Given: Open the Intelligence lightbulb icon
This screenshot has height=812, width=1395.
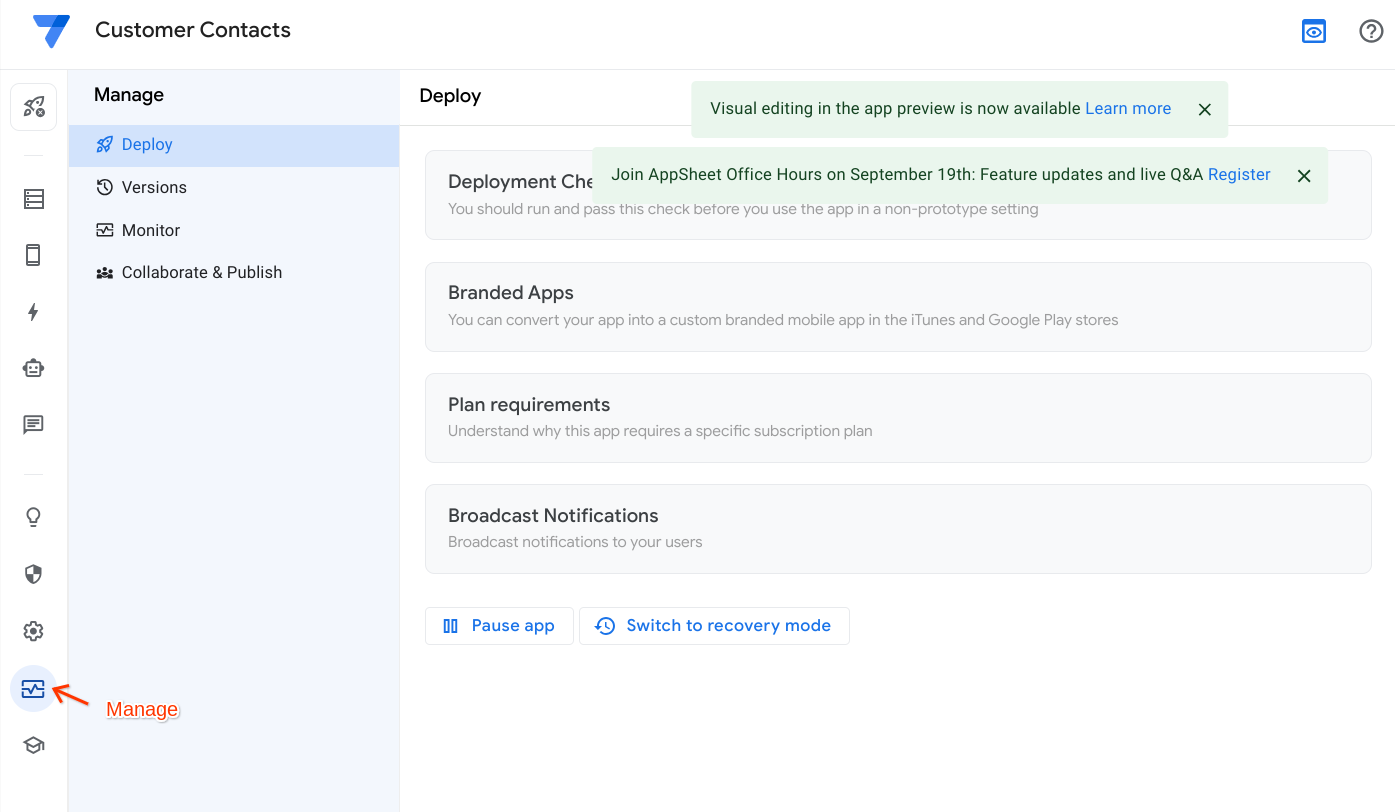Looking at the screenshot, I should pos(34,517).
